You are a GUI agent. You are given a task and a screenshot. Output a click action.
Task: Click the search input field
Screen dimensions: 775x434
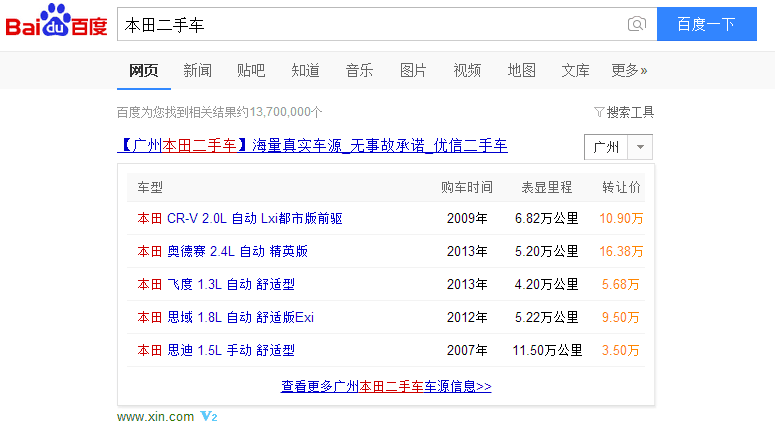pyautogui.click(x=370, y=24)
